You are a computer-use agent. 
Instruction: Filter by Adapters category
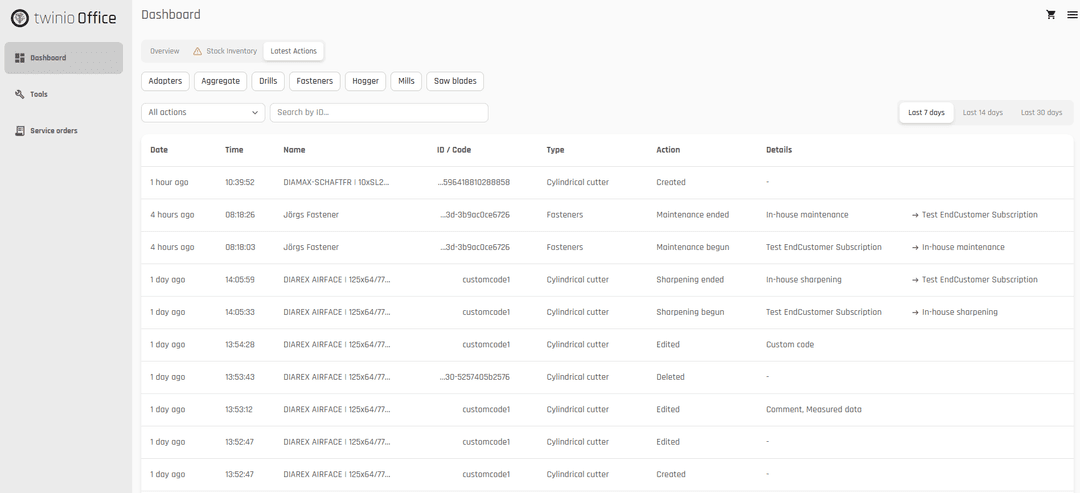(165, 81)
